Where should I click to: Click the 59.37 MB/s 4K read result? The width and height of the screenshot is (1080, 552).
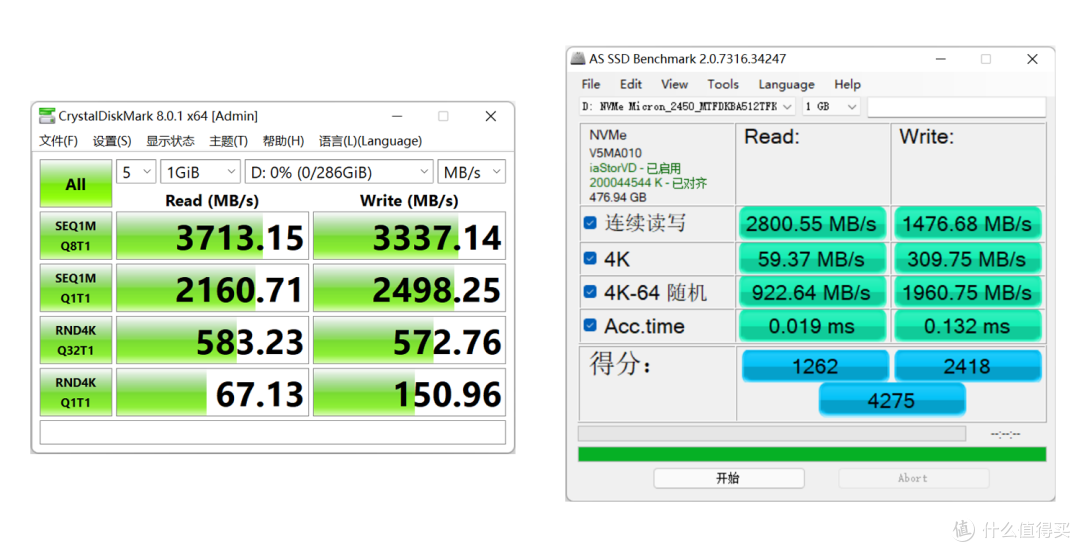point(812,259)
